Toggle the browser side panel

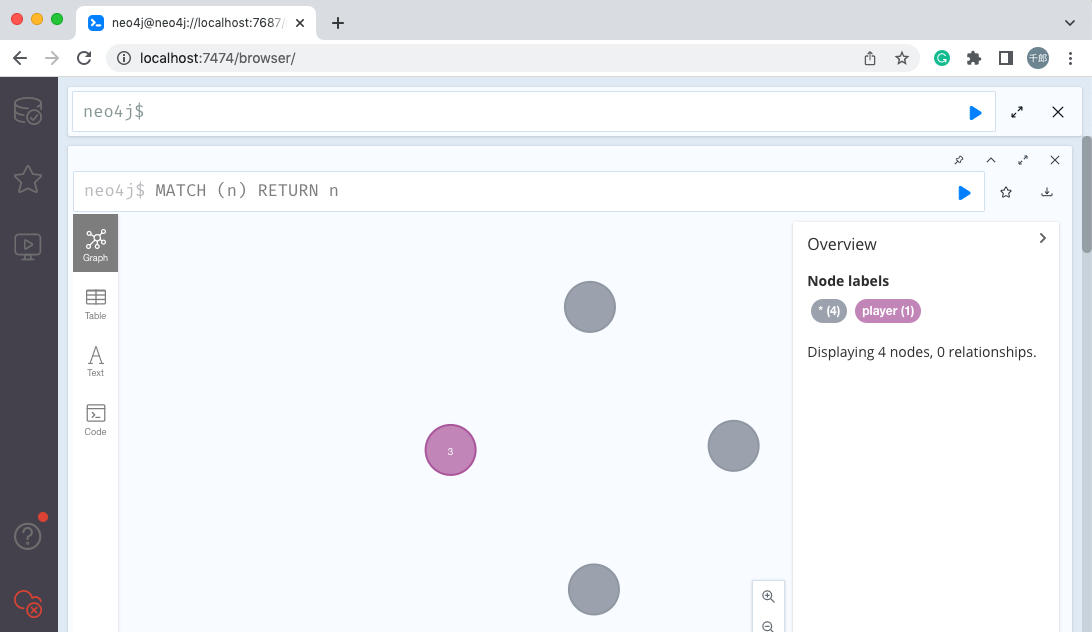point(1006,59)
